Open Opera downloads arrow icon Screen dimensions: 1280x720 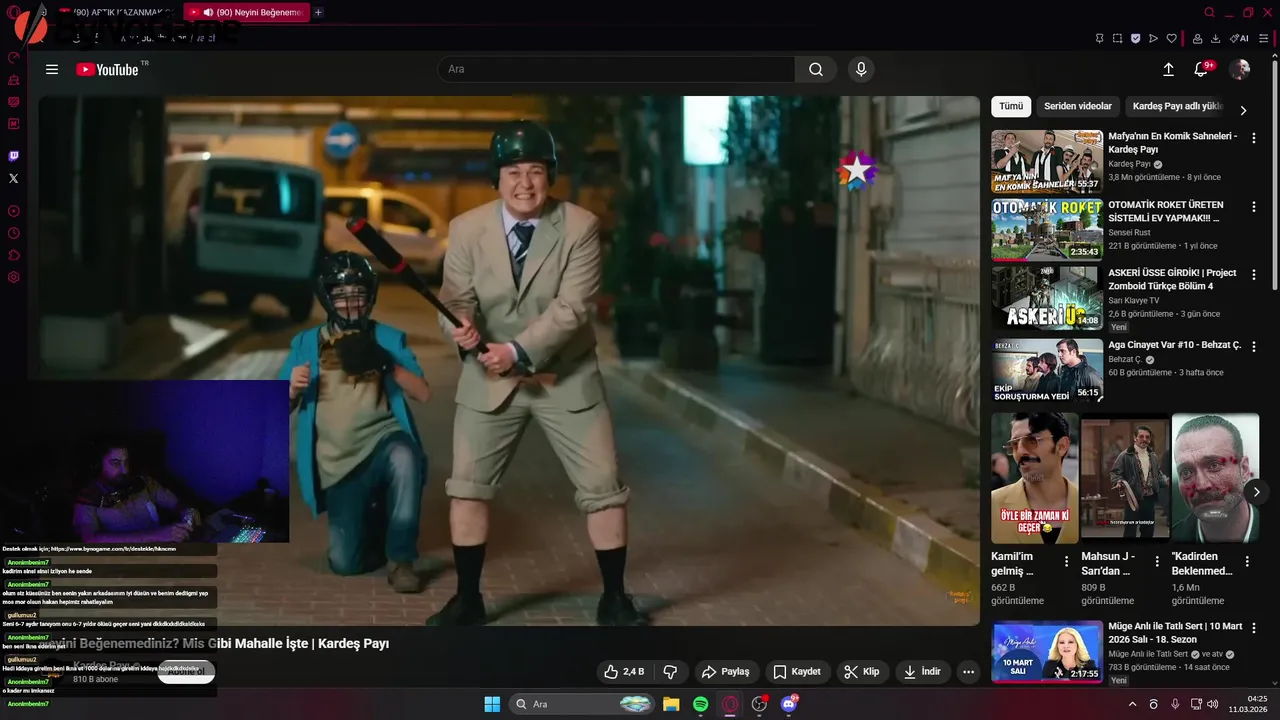pos(1215,38)
